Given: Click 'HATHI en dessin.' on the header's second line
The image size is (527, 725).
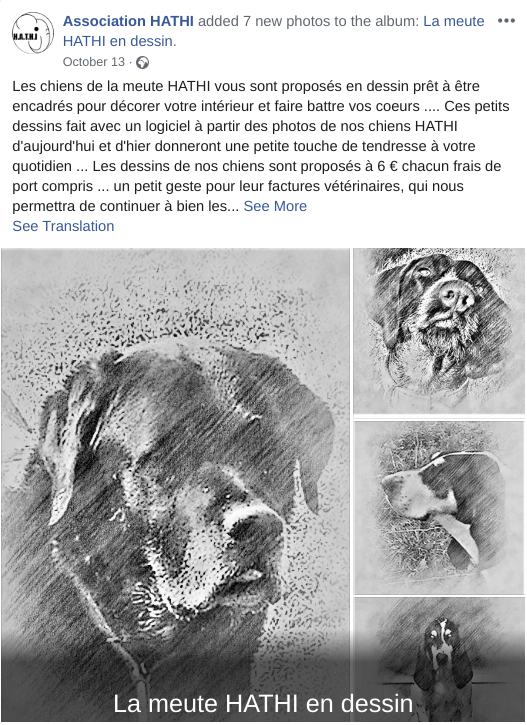Looking at the screenshot, I should click(120, 41).
